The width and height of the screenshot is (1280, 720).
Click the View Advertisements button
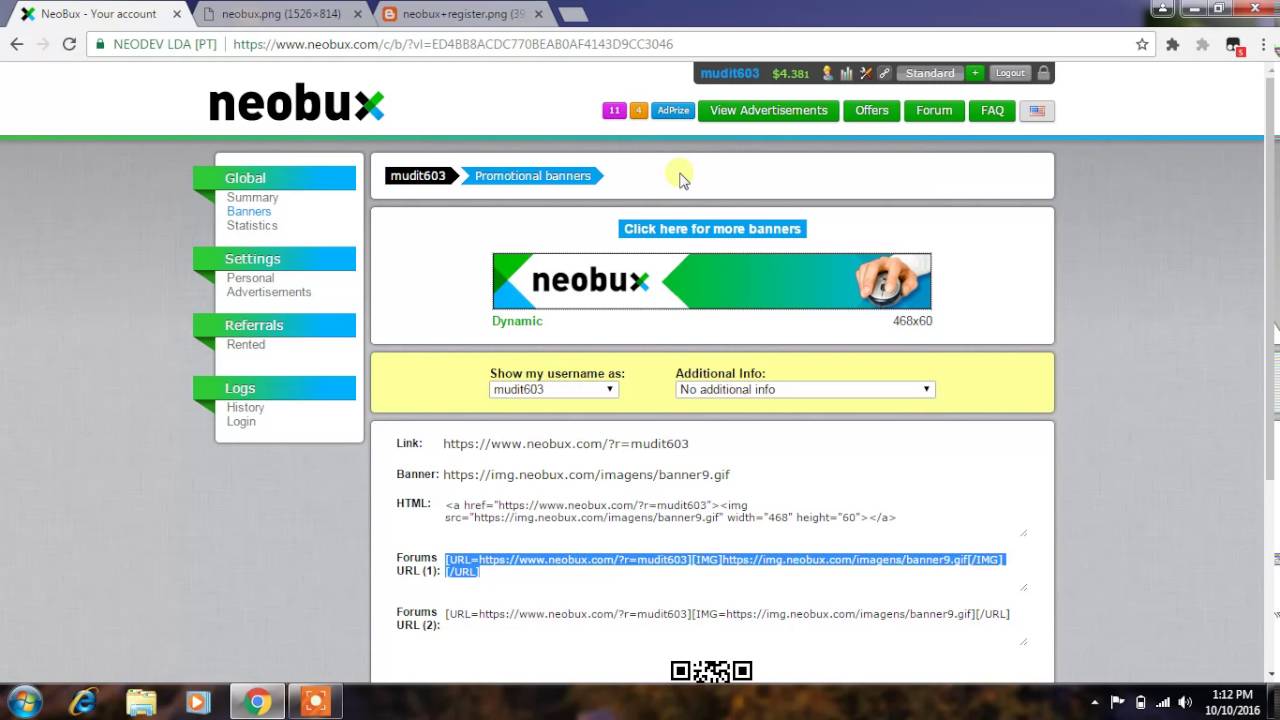(768, 110)
